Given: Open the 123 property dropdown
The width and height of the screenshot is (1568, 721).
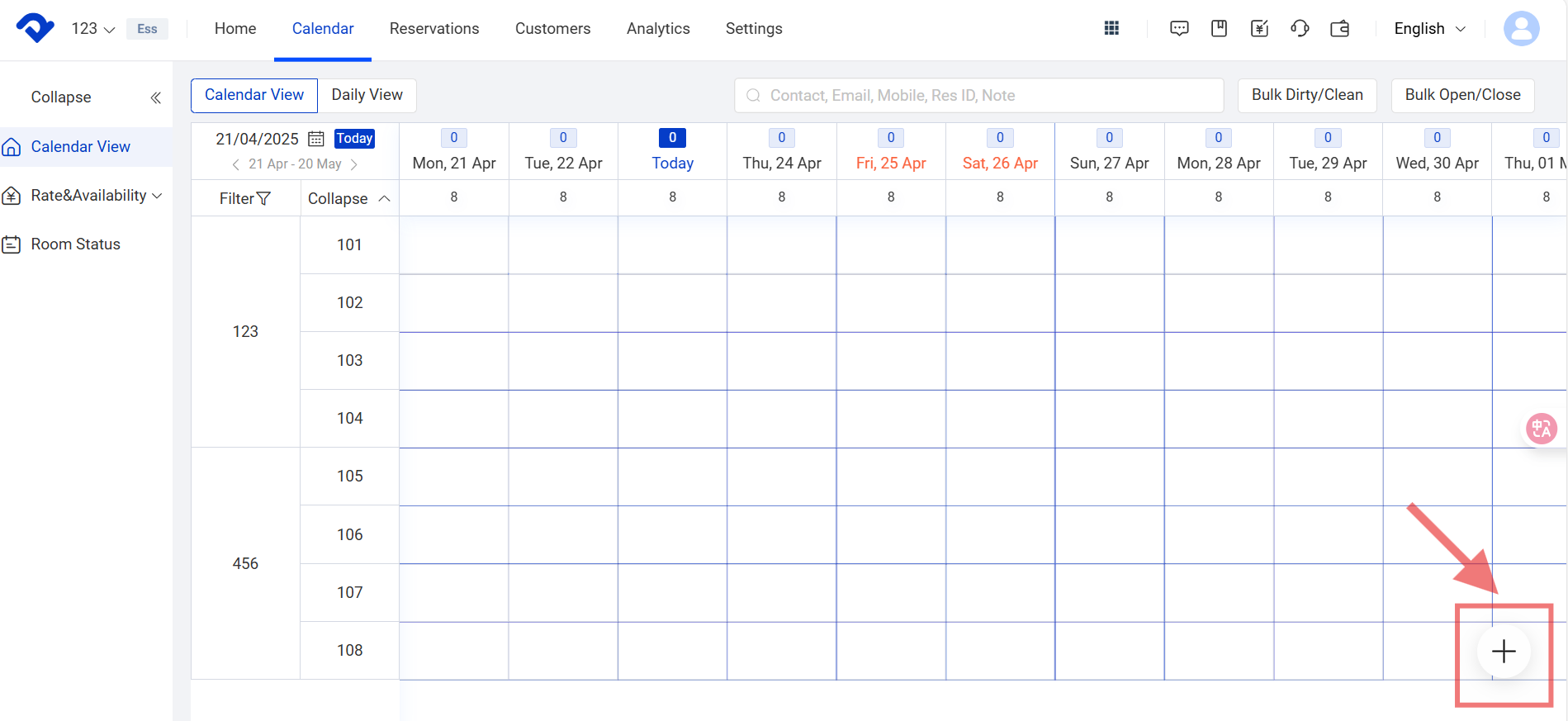Looking at the screenshot, I should (x=92, y=29).
